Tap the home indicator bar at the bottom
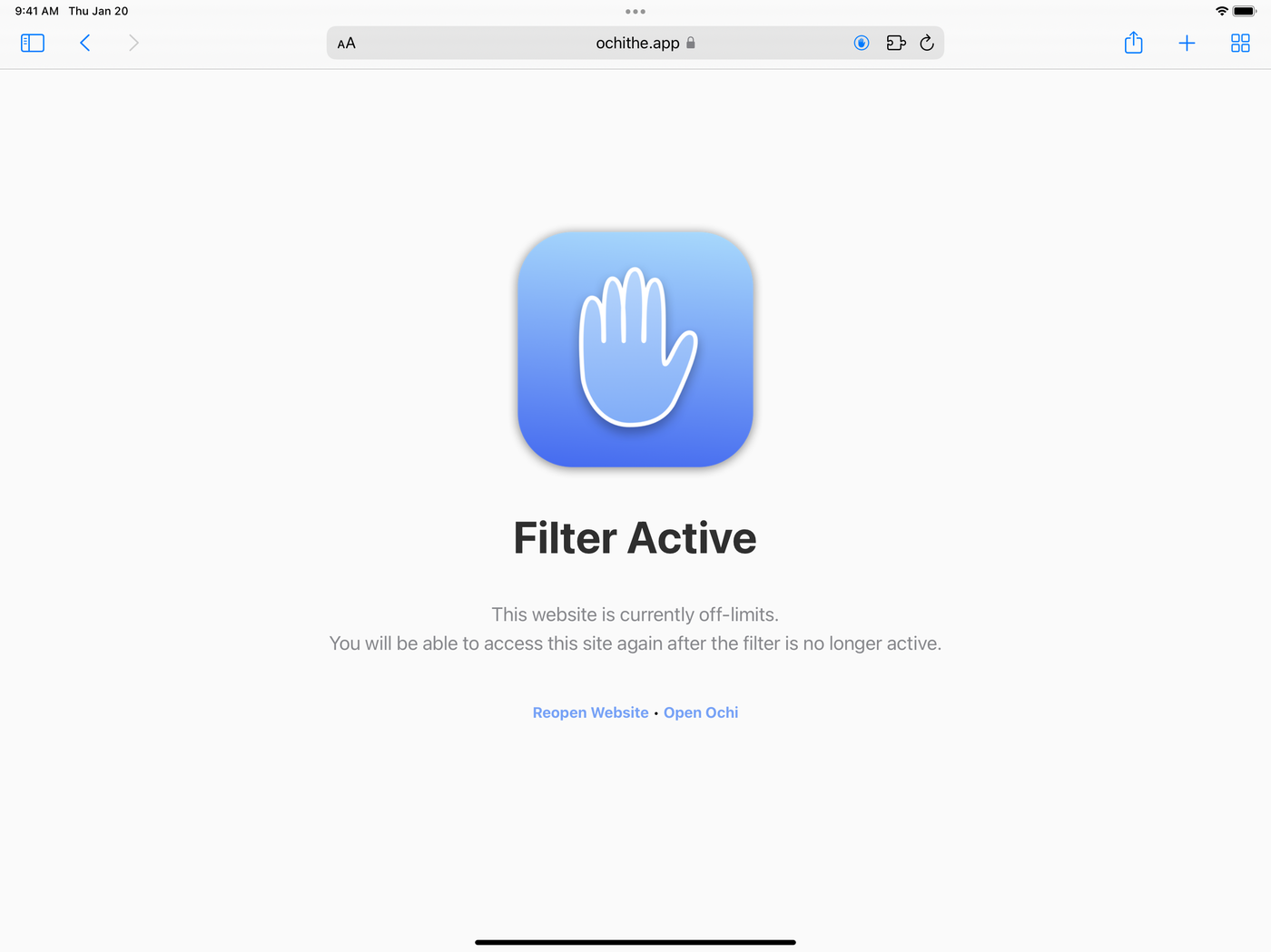 (635, 942)
